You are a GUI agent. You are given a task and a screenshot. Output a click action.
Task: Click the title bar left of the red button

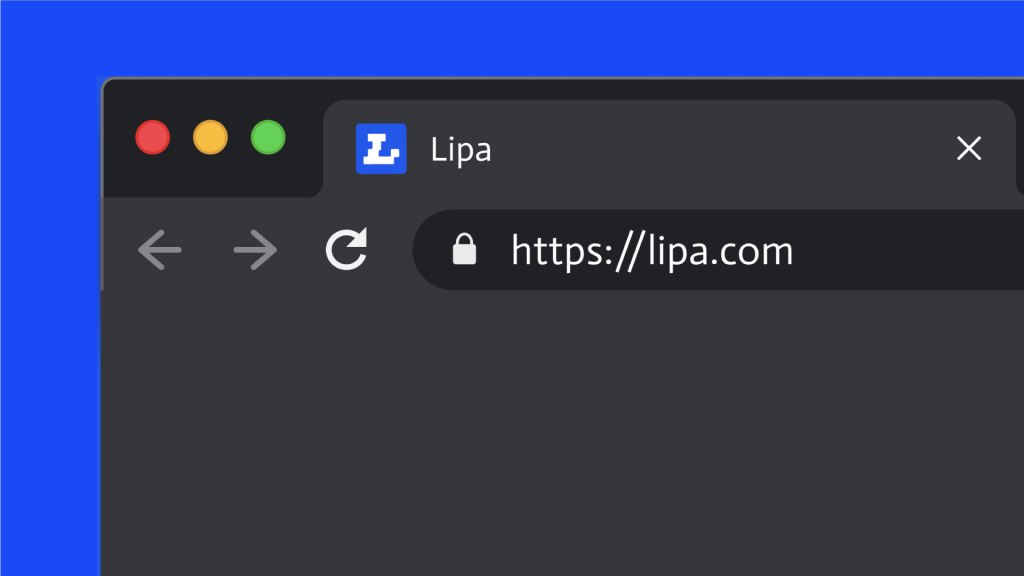tap(120, 137)
